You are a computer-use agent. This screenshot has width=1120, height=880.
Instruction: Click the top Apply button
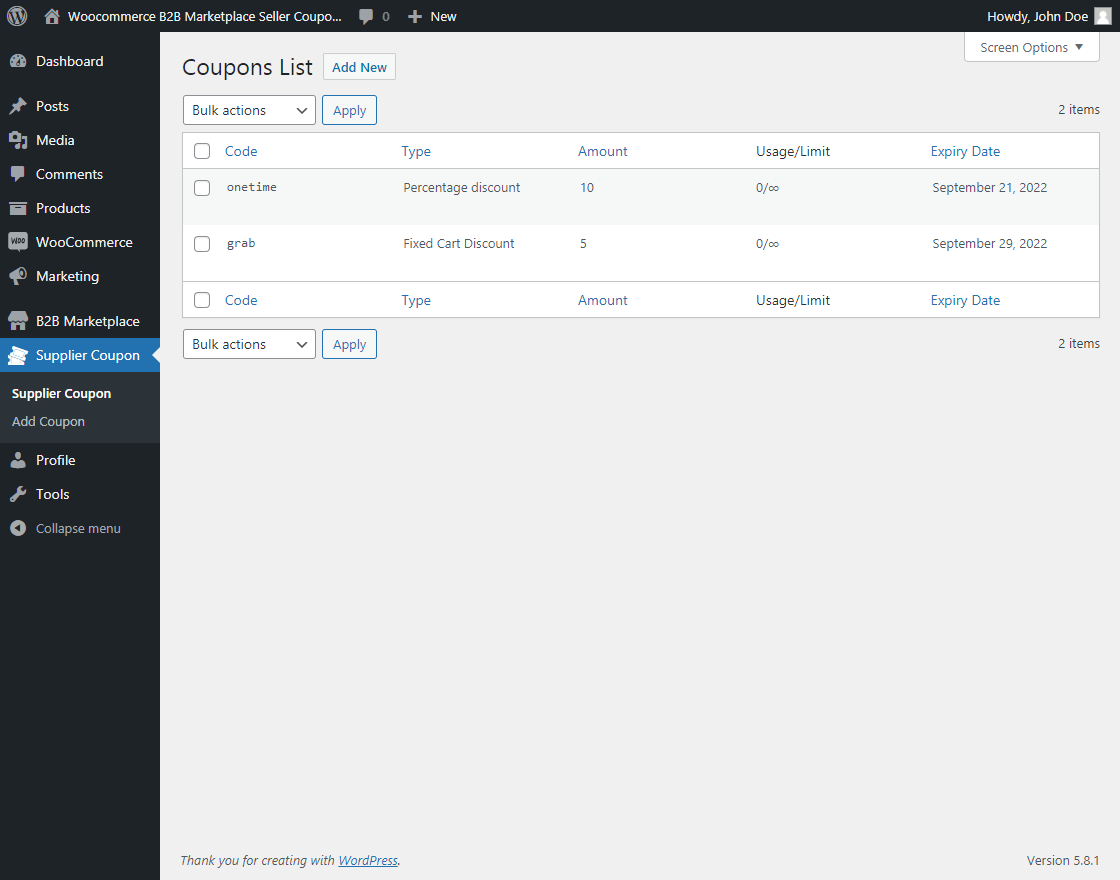pyautogui.click(x=349, y=110)
